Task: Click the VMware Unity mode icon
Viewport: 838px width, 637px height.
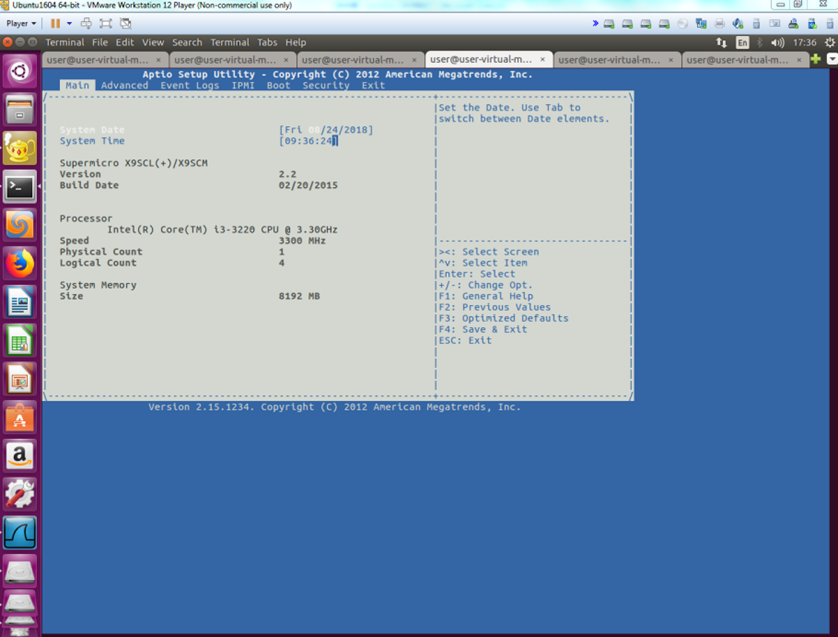Action: coord(125,23)
